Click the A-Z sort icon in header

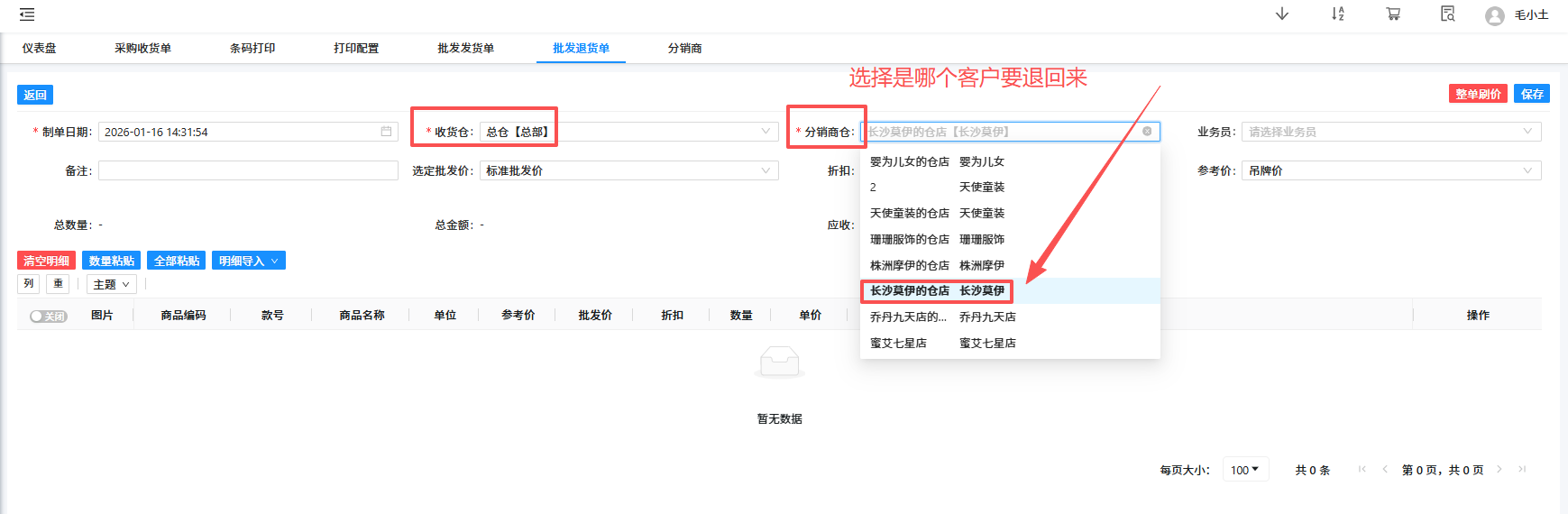coord(1338,14)
